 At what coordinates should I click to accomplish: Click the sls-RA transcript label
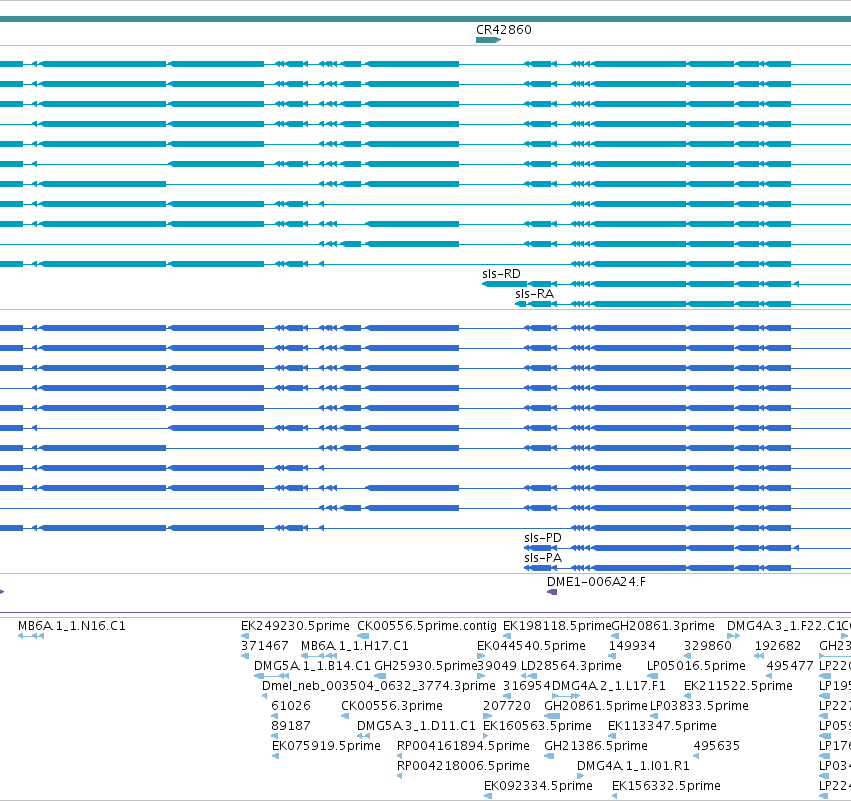(535, 294)
